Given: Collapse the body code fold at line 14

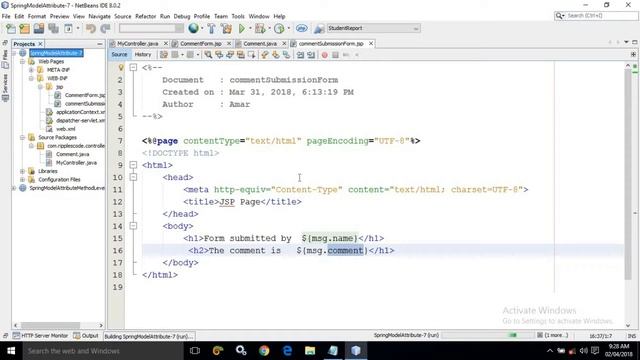Looking at the screenshot, I should (x=133, y=226).
